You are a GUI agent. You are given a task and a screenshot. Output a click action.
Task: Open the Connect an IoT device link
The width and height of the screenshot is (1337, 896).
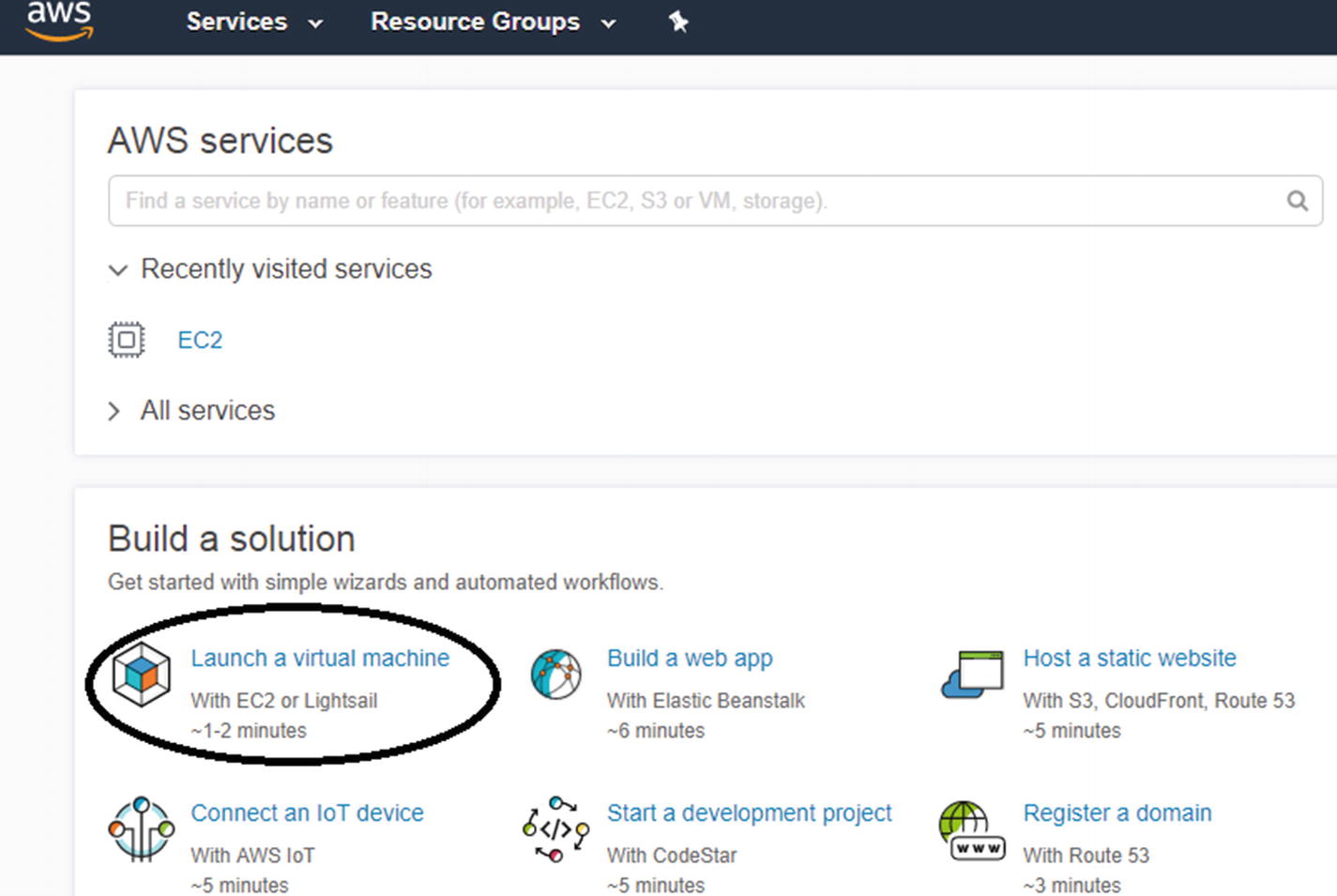(307, 813)
